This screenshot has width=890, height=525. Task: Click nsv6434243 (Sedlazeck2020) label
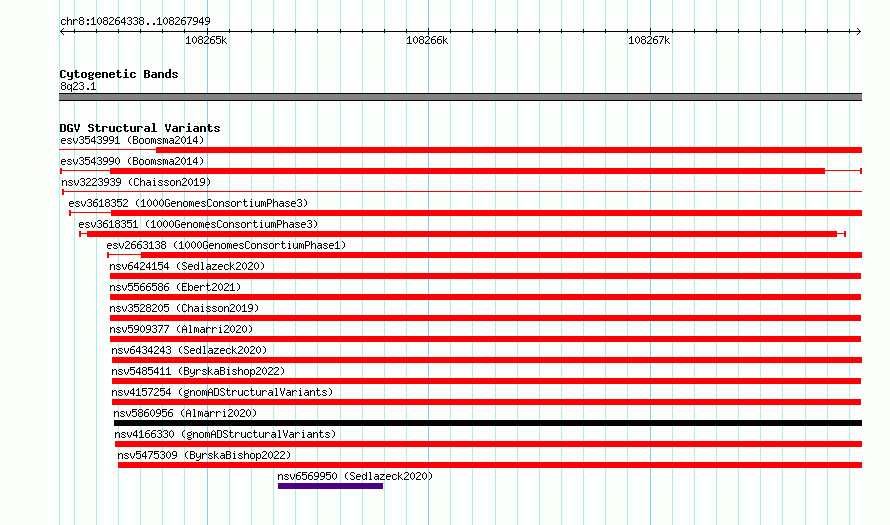[x=189, y=350]
